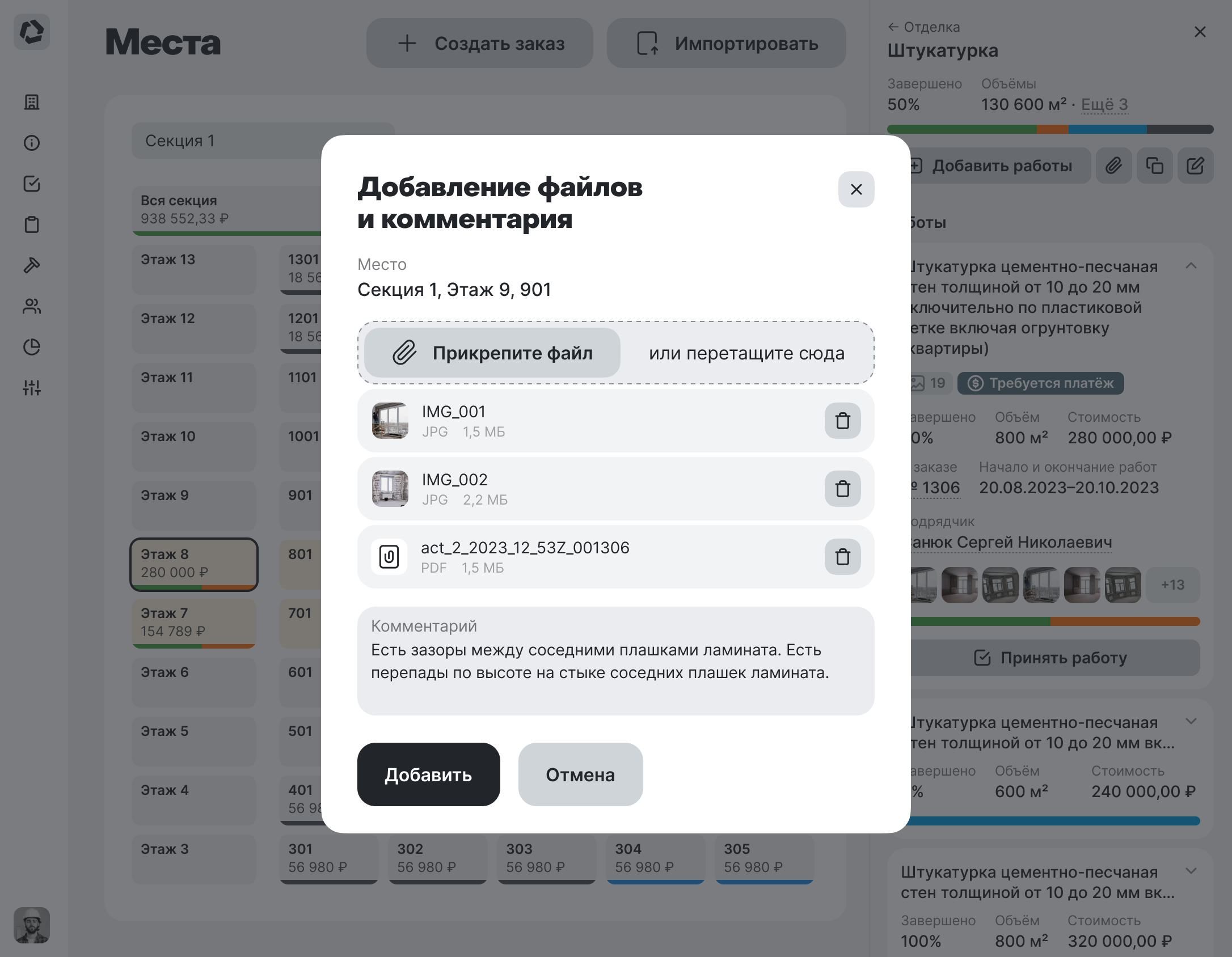Click the paperclip attachment icon near Добавить работы
Screen dimensions: 1232x957
(x=1113, y=166)
